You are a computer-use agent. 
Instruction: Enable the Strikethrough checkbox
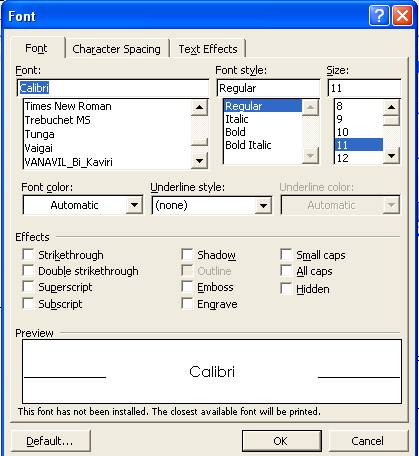pyautogui.click(x=28, y=255)
